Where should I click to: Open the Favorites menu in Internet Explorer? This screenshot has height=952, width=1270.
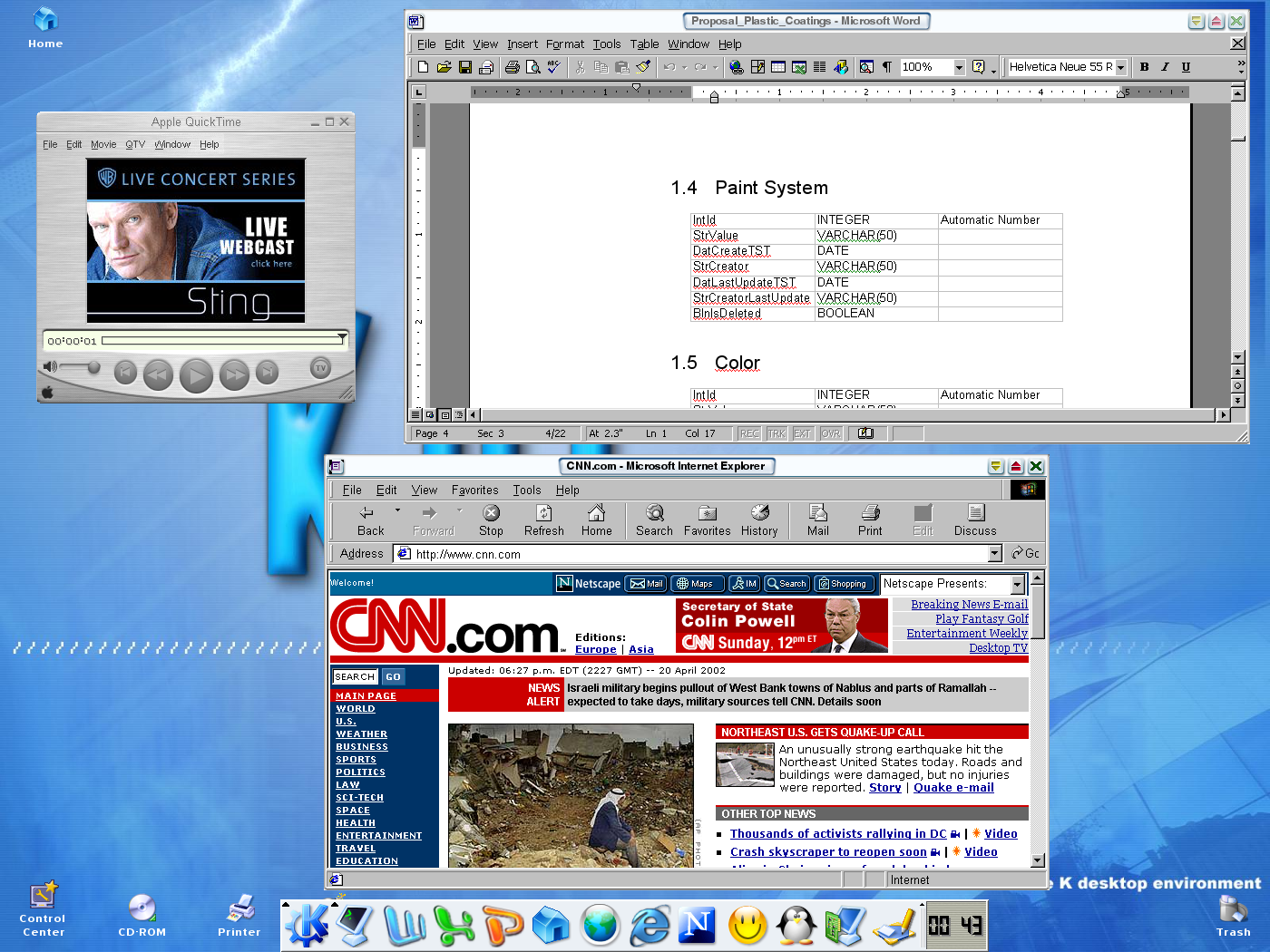474,490
